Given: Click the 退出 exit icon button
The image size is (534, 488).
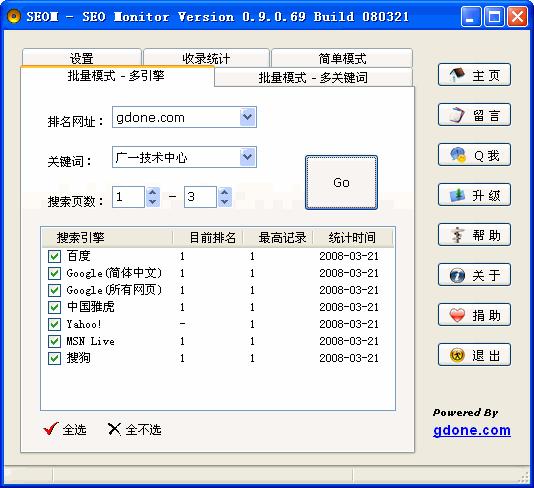Looking at the screenshot, I should pos(474,355).
